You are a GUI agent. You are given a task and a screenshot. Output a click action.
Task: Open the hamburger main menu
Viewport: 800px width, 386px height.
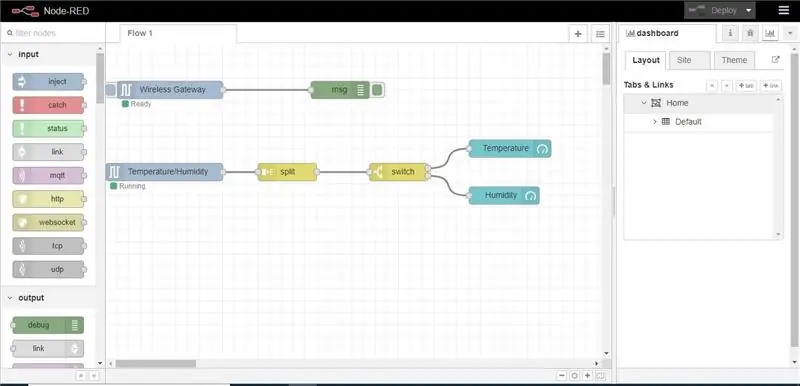[x=783, y=10]
